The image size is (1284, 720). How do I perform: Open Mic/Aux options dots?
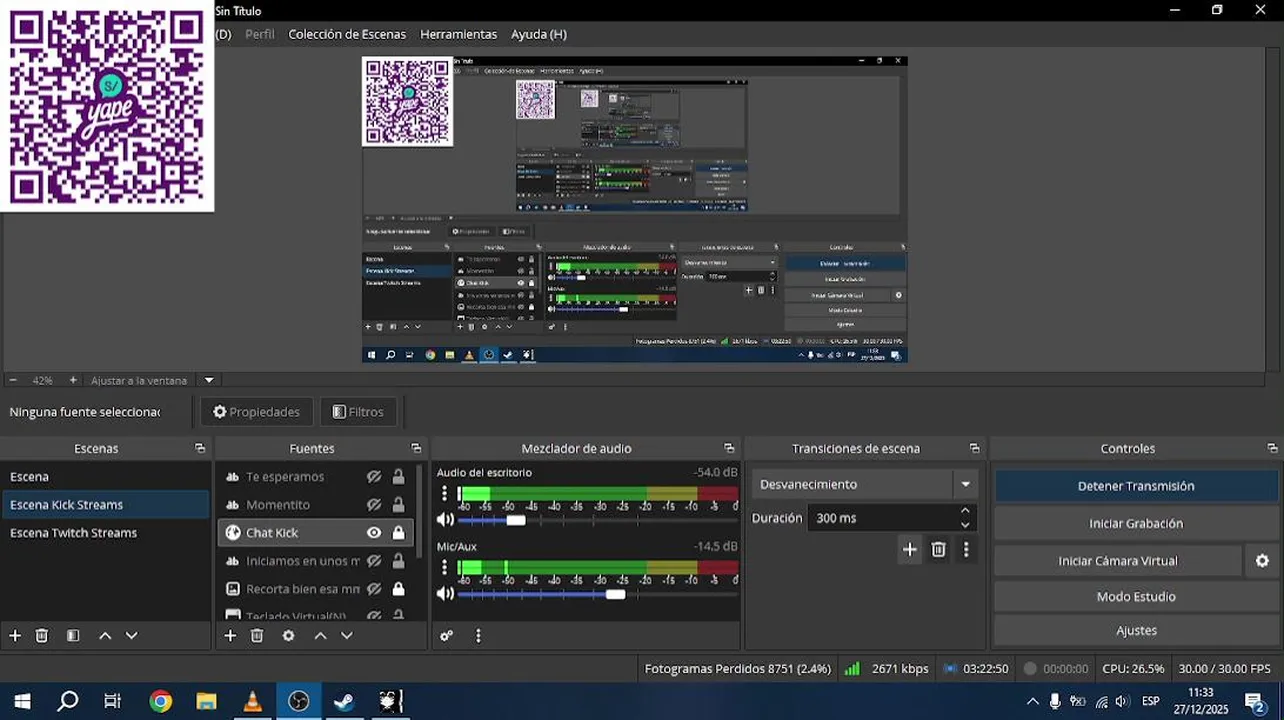pos(445,568)
